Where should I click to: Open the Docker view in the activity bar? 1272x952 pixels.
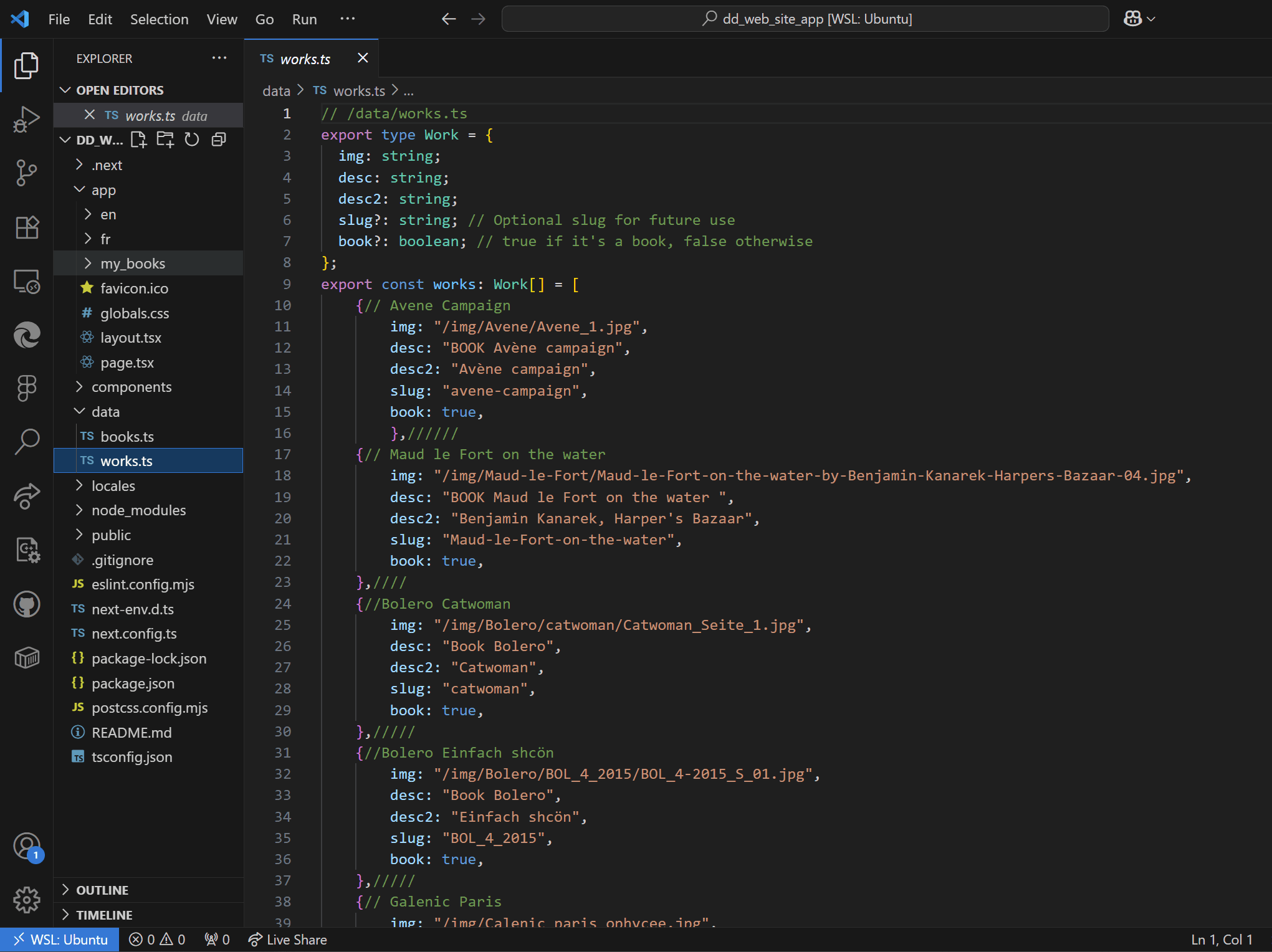(26, 657)
